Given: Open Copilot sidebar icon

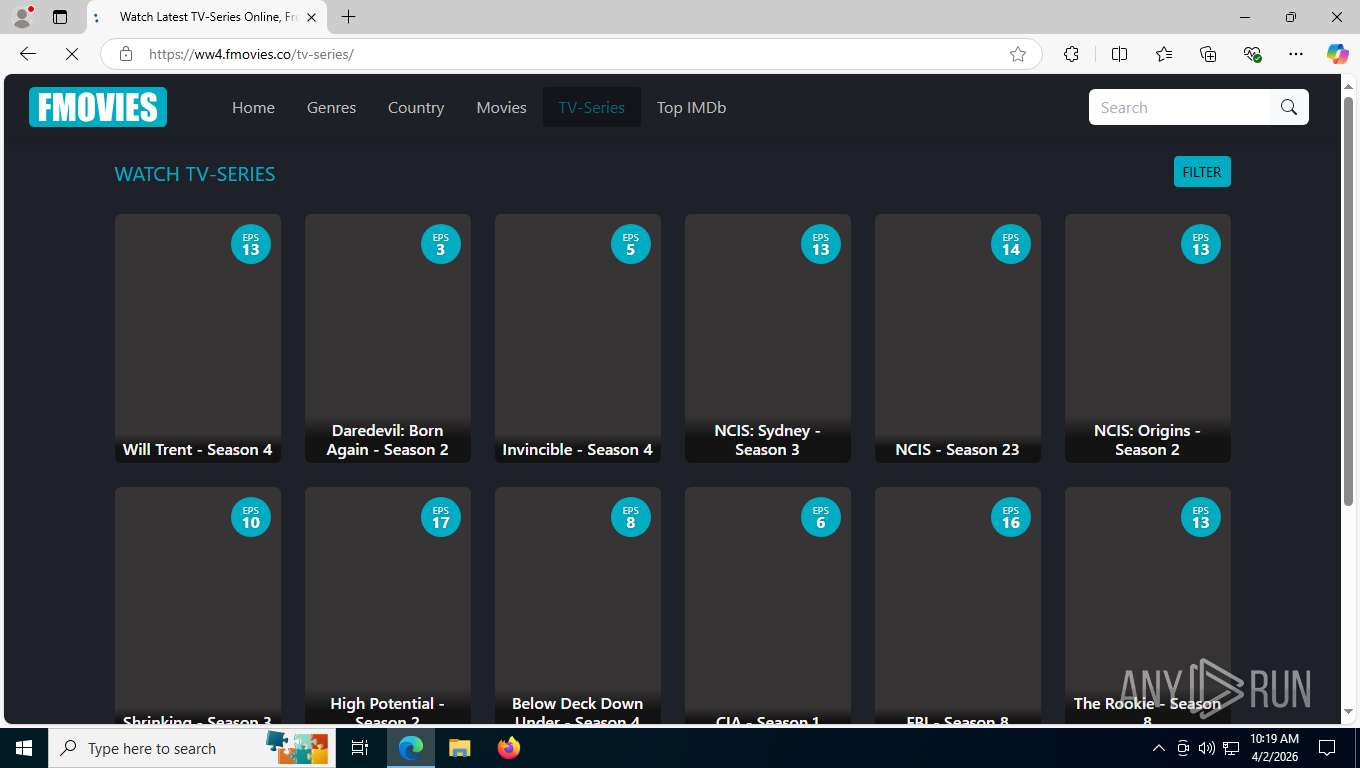Looking at the screenshot, I should [1338, 54].
